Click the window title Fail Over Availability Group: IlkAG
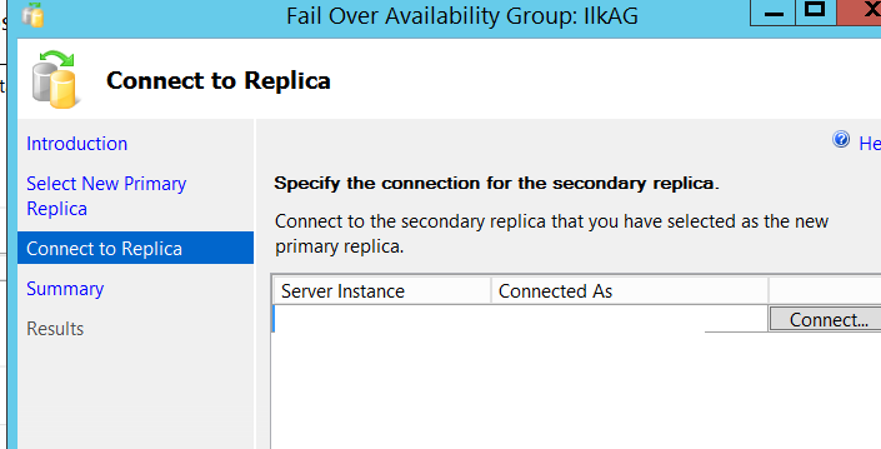Viewport: 881px width, 449px height. click(x=462, y=16)
